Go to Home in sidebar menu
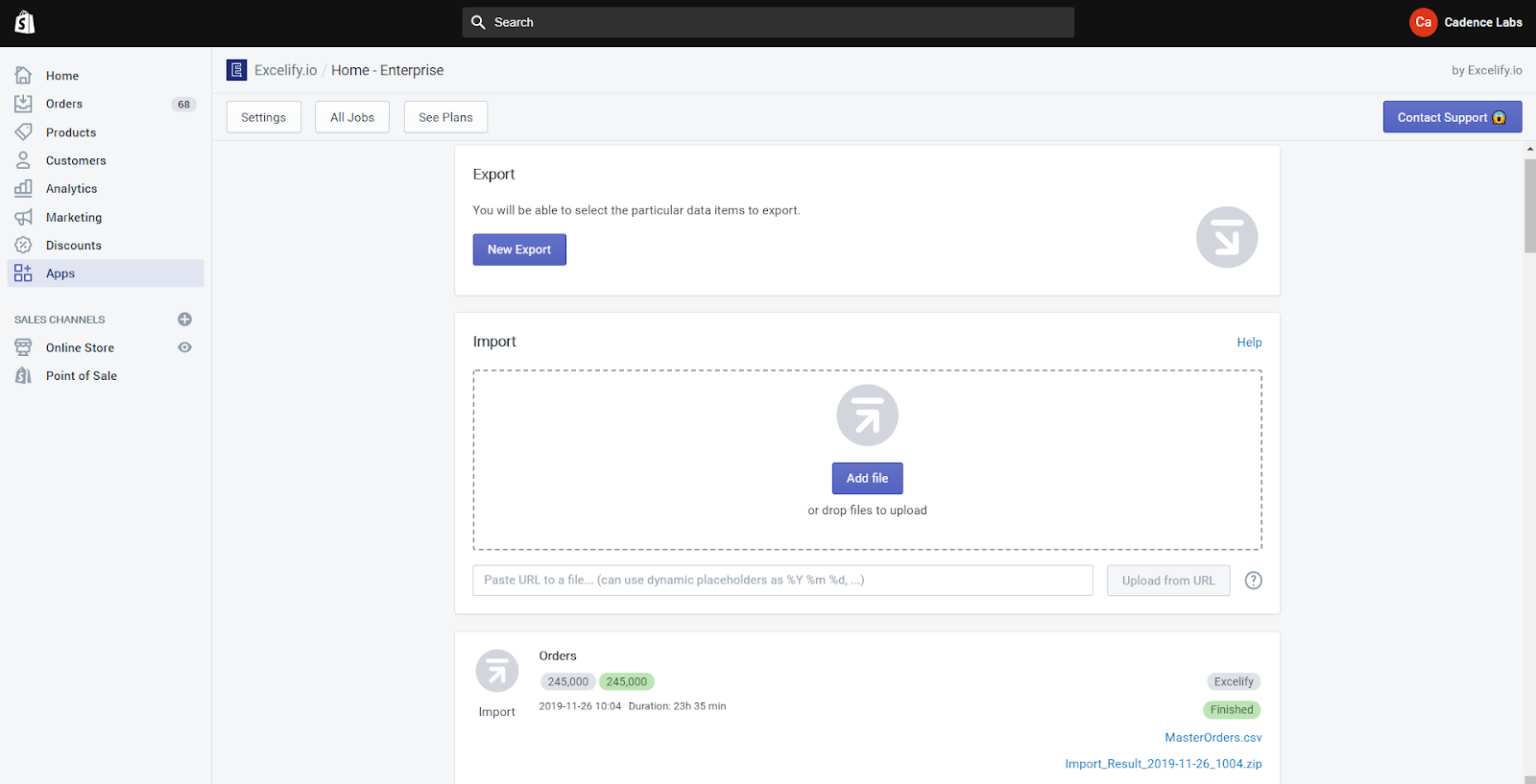 click(62, 76)
